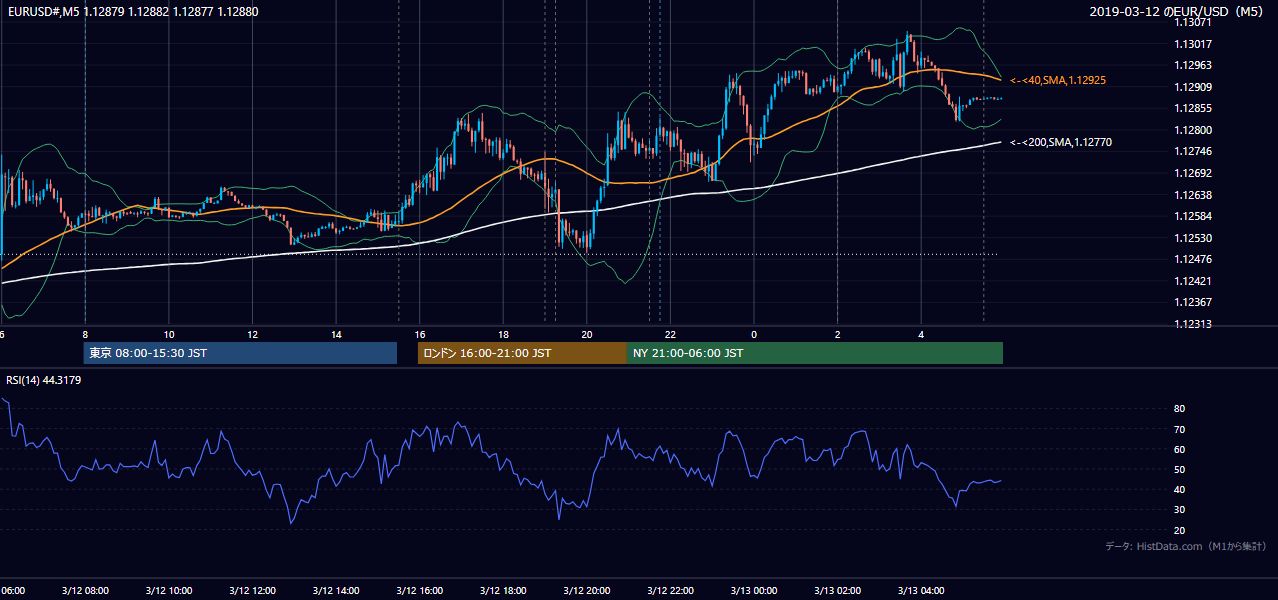Click the 3/12 22:00 bottom time label
Viewport: 1278px width, 600px height.
coord(670,591)
